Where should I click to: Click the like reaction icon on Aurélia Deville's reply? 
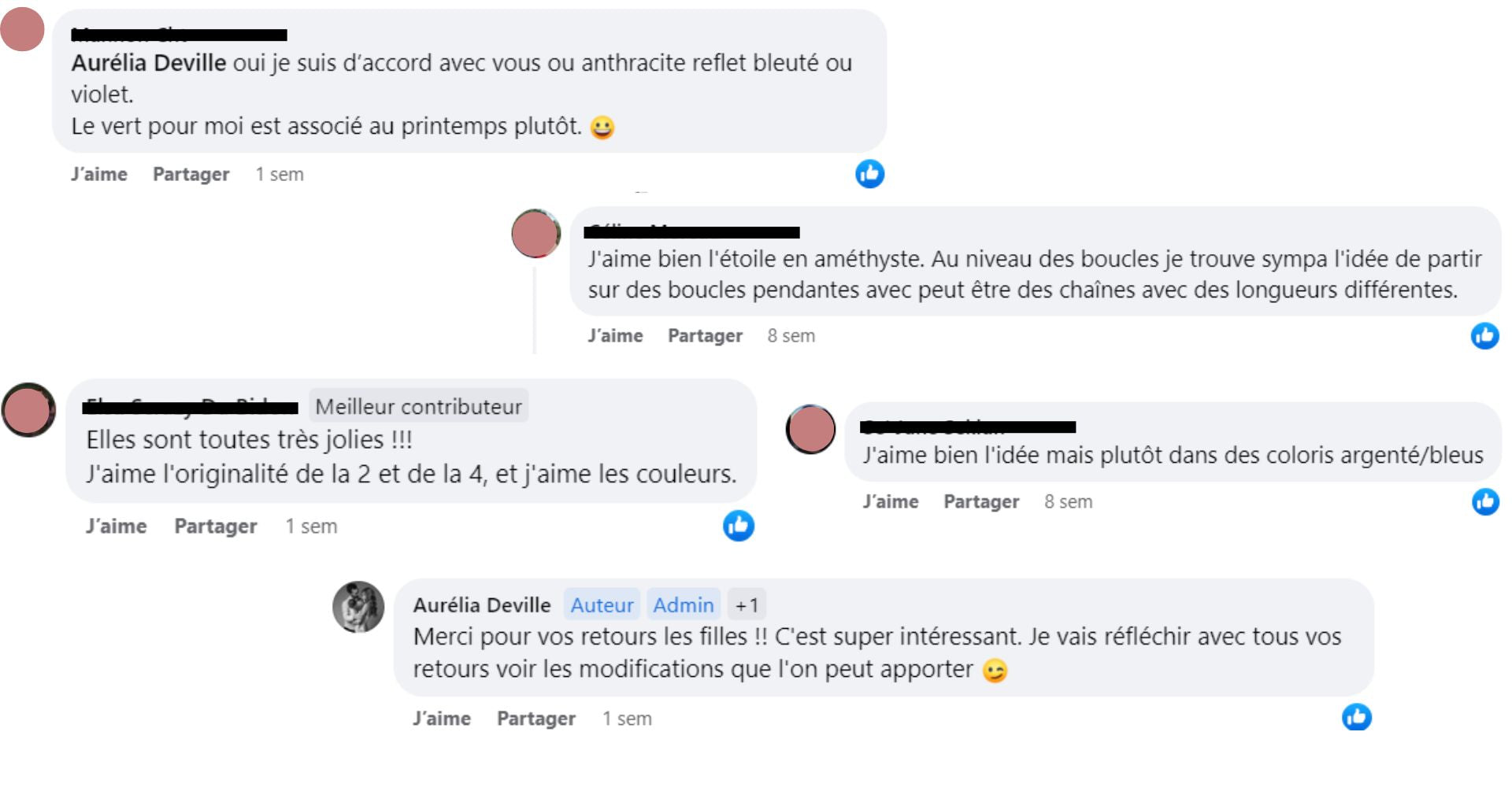(1356, 717)
